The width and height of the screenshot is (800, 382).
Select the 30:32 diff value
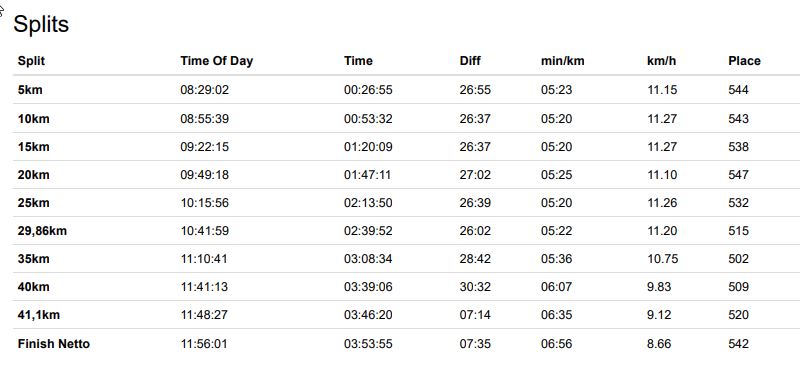pyautogui.click(x=475, y=287)
